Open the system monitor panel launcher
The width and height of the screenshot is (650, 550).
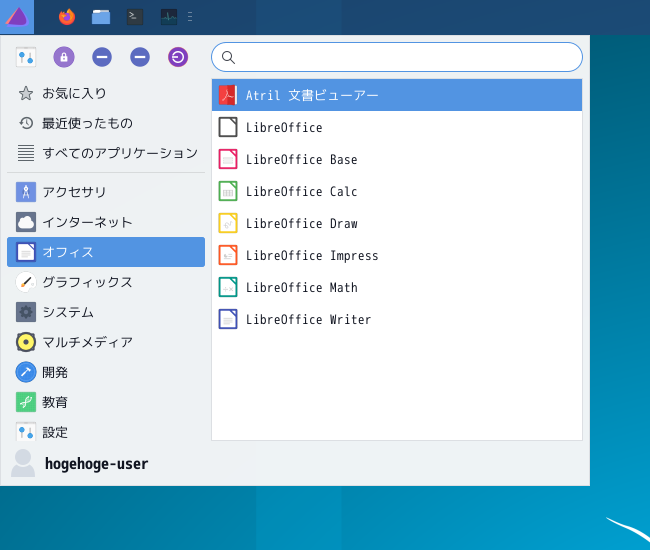169,17
